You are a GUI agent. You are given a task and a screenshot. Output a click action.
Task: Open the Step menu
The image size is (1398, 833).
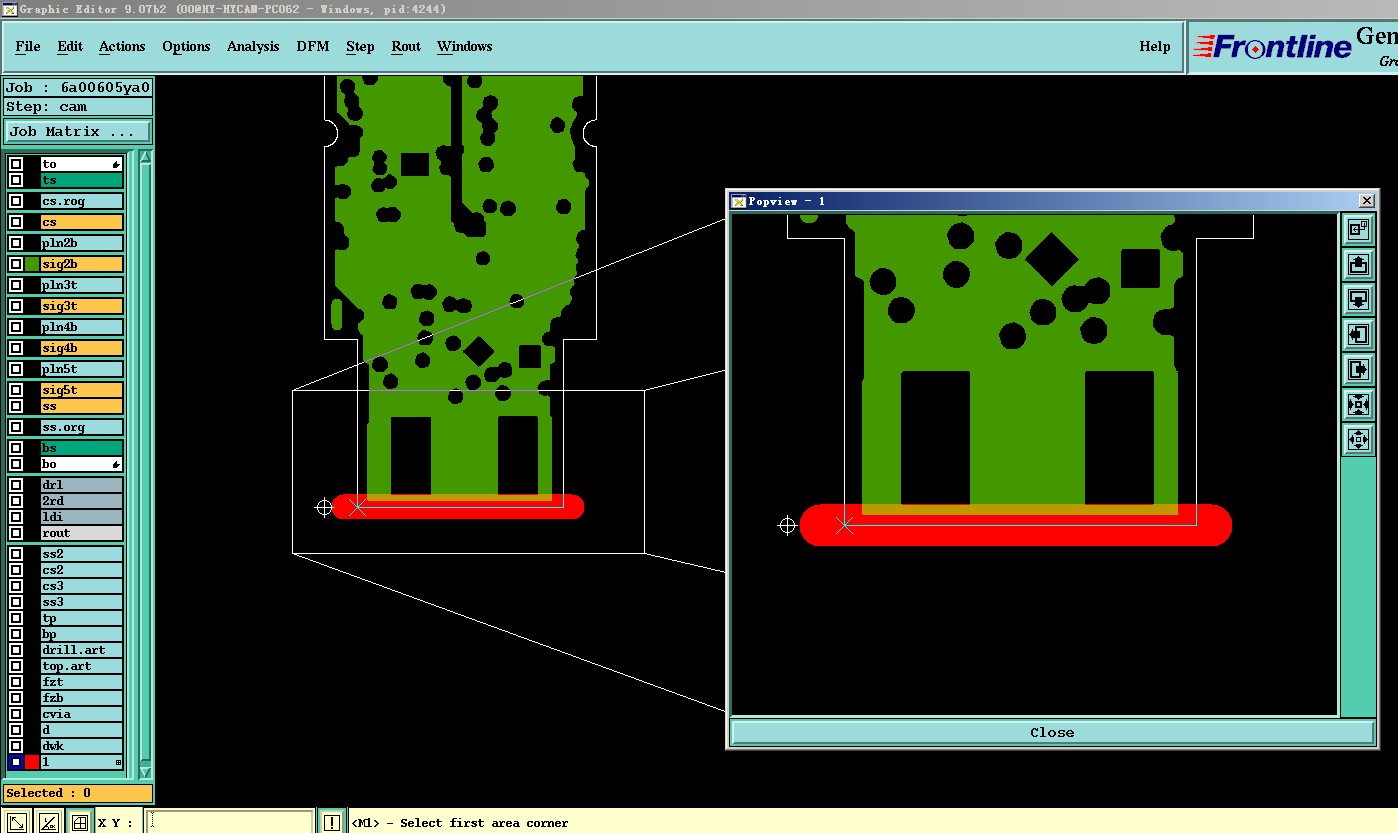click(x=360, y=46)
